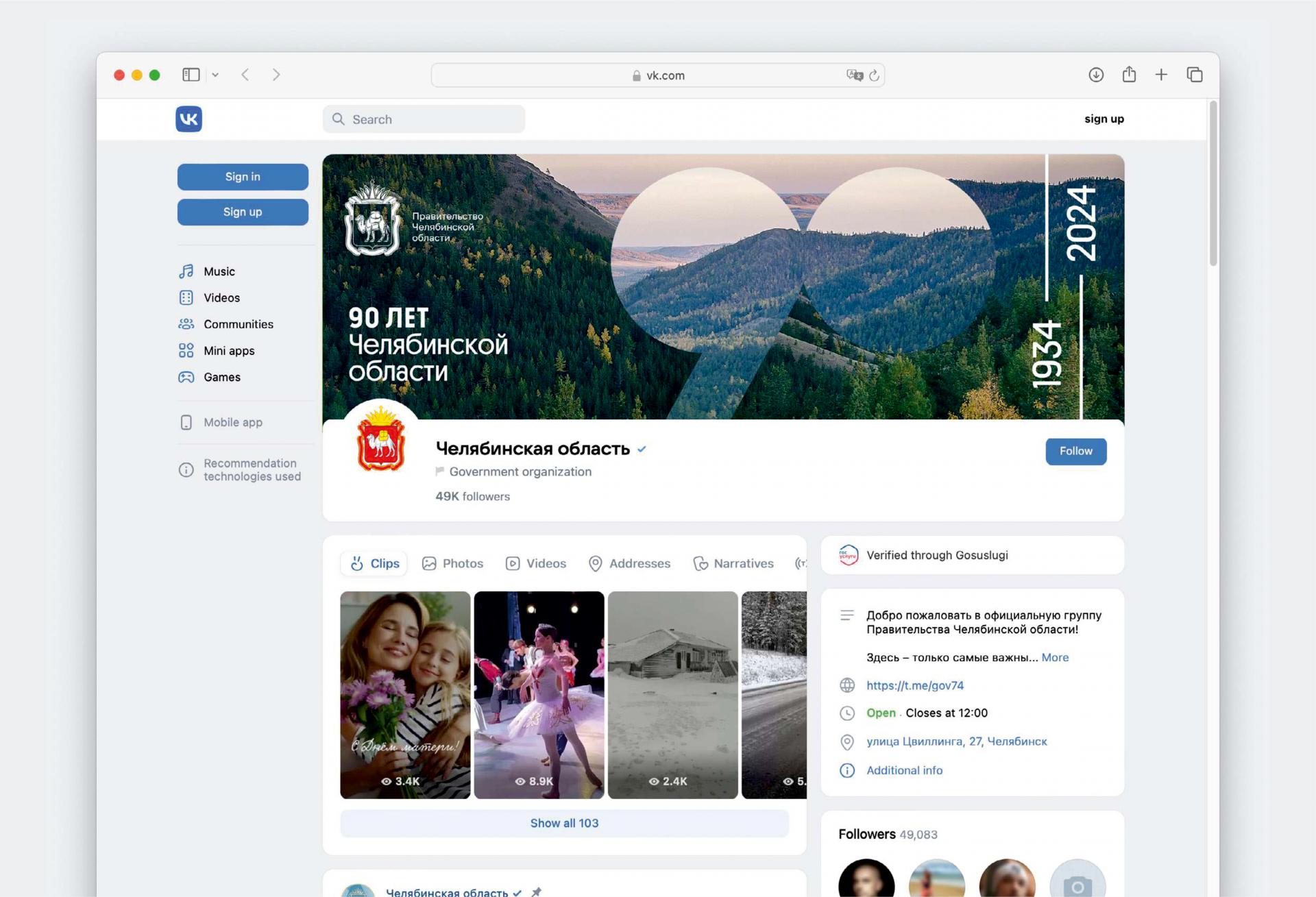This screenshot has width=1316, height=897.
Task: Click the globe icon beside the website link
Action: coord(847,685)
